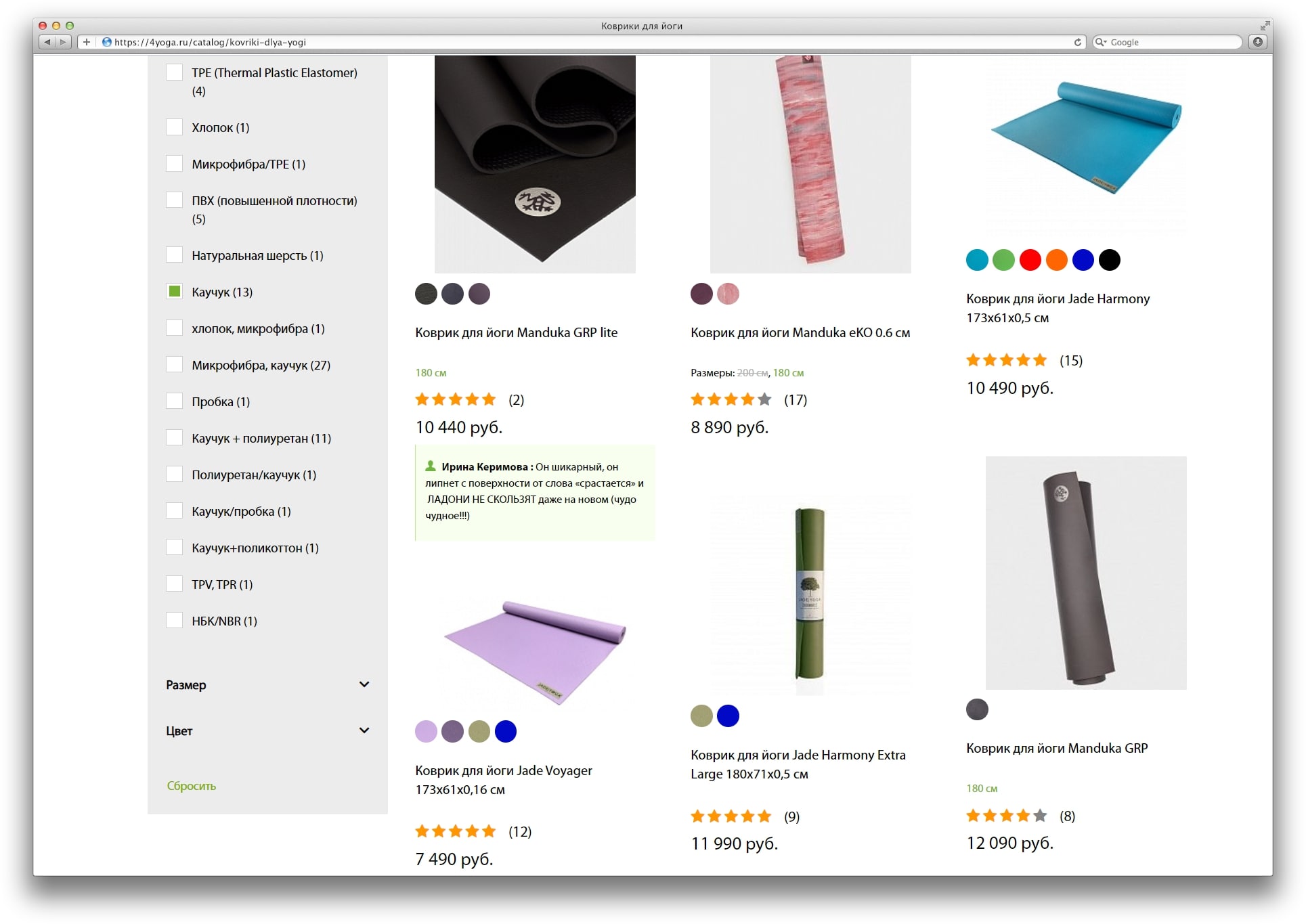Expand the Цвет filter section
The width and height of the screenshot is (1306, 924).
coord(267,730)
